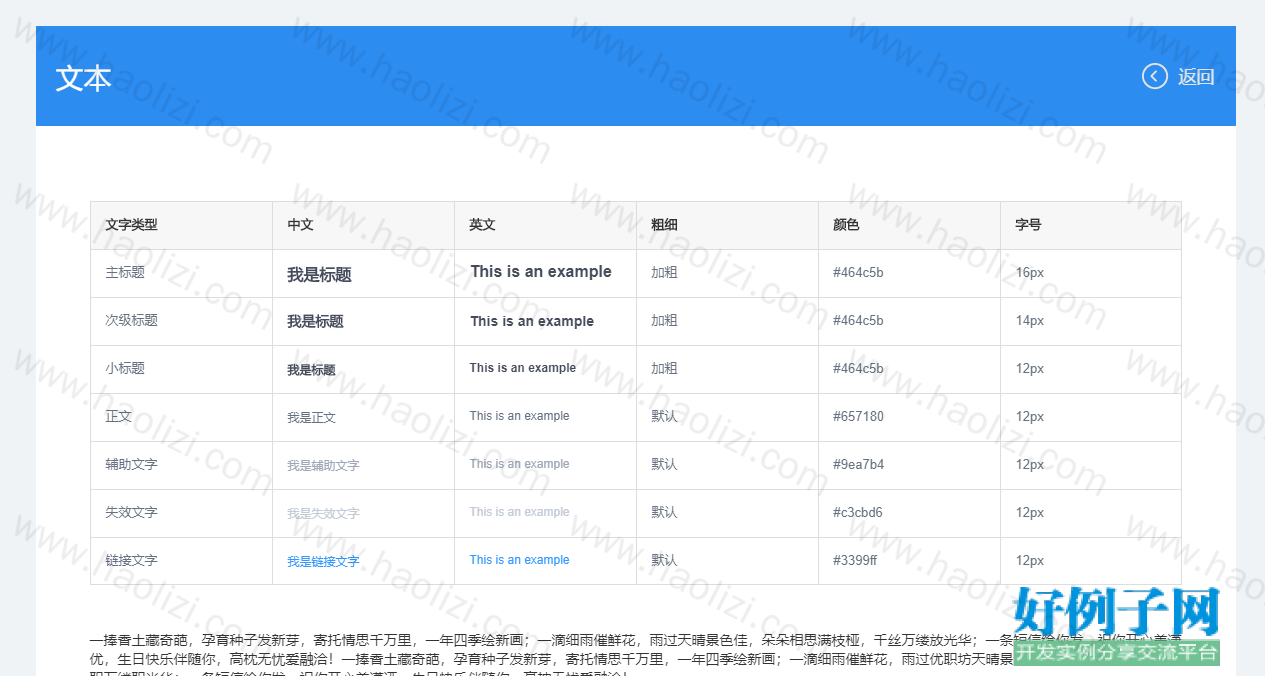Open blue This is an example link
This screenshot has width=1265, height=676.
click(x=520, y=560)
